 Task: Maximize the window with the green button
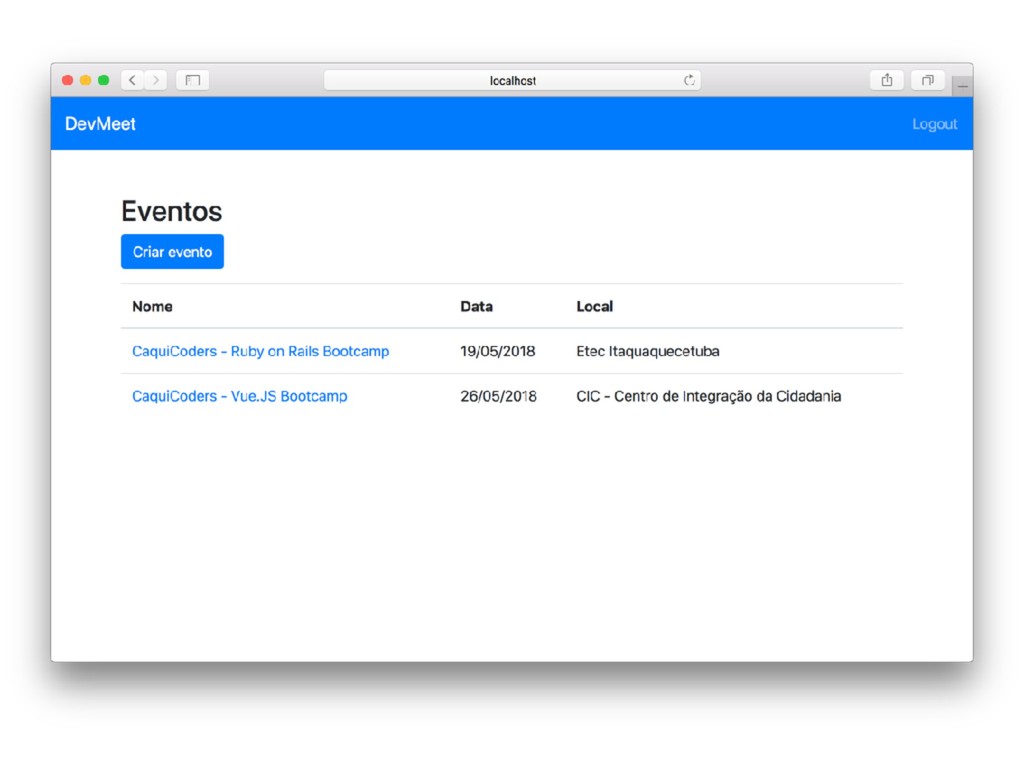coord(103,80)
